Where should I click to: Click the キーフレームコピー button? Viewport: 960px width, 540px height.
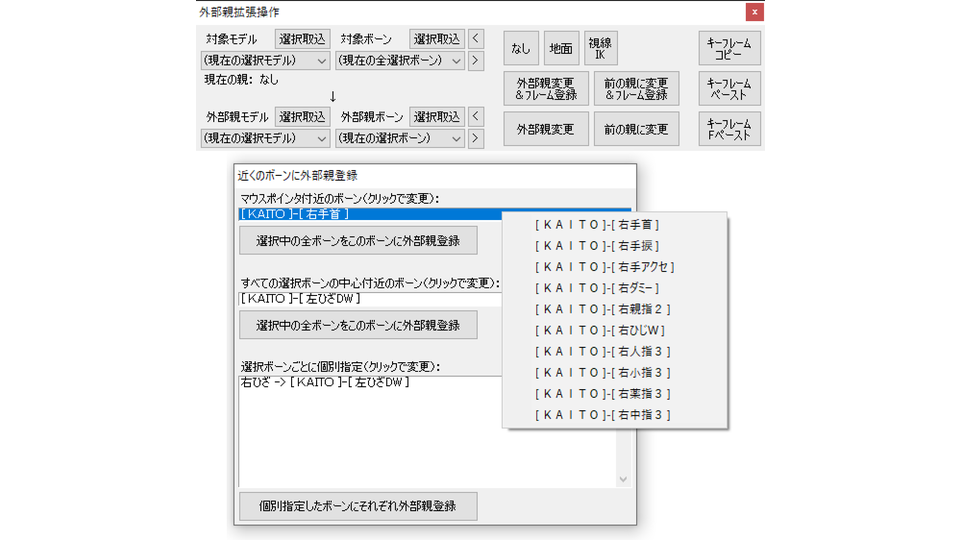tap(730, 48)
